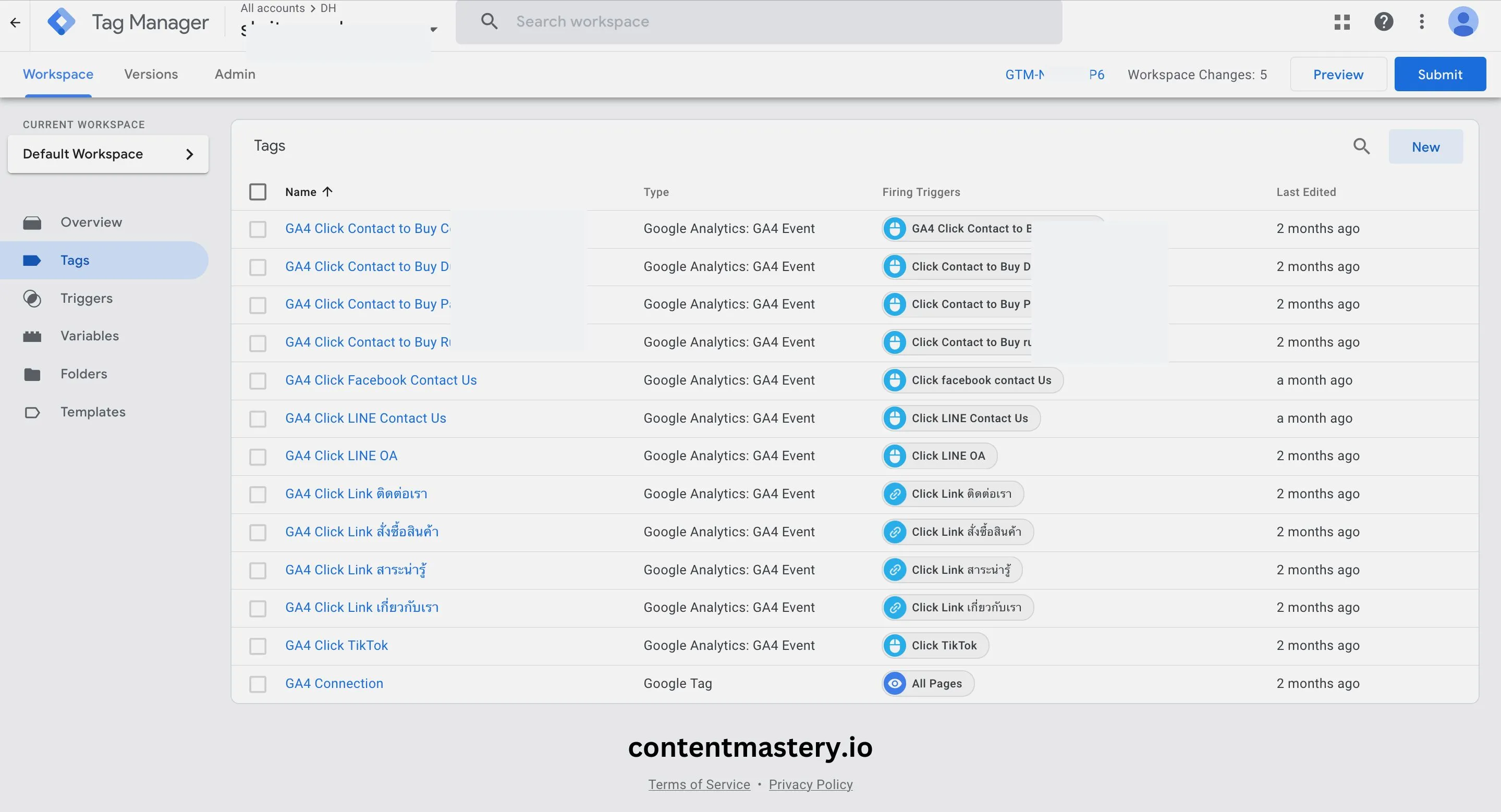
Task: Click the All Pages eye trigger icon
Action: coord(895,683)
